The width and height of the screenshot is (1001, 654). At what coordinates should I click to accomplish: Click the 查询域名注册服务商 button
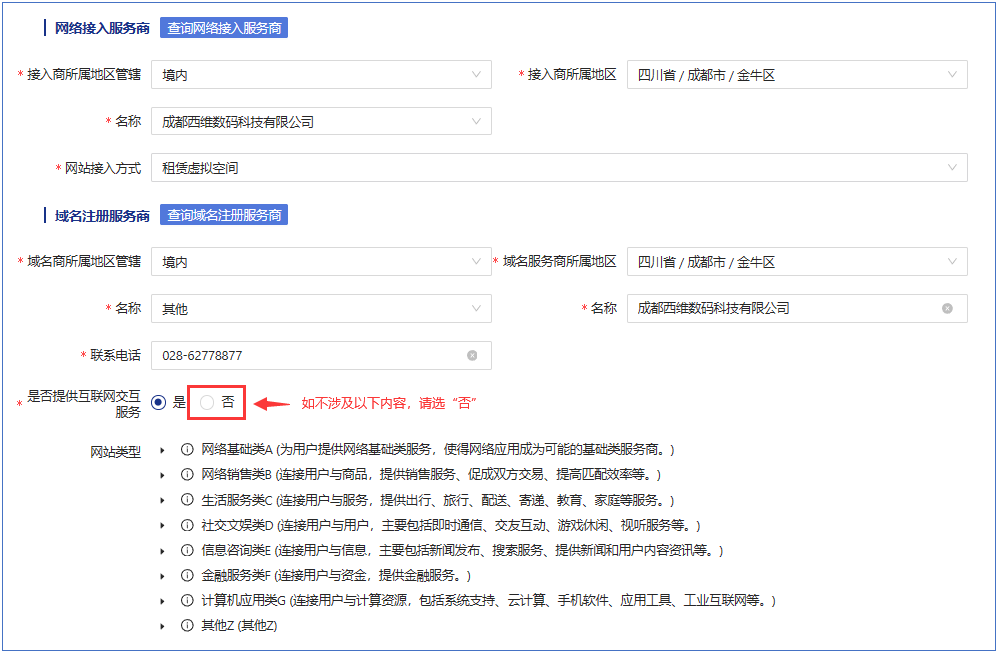224,215
